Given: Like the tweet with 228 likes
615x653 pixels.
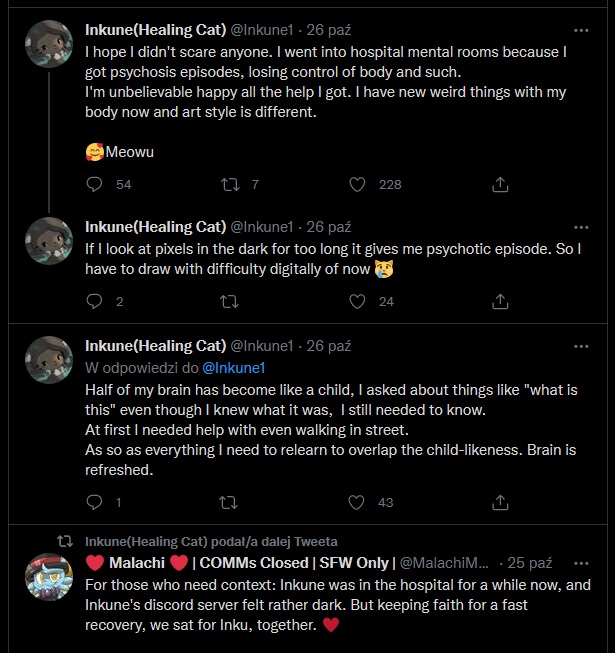Looking at the screenshot, I should click(x=357, y=184).
